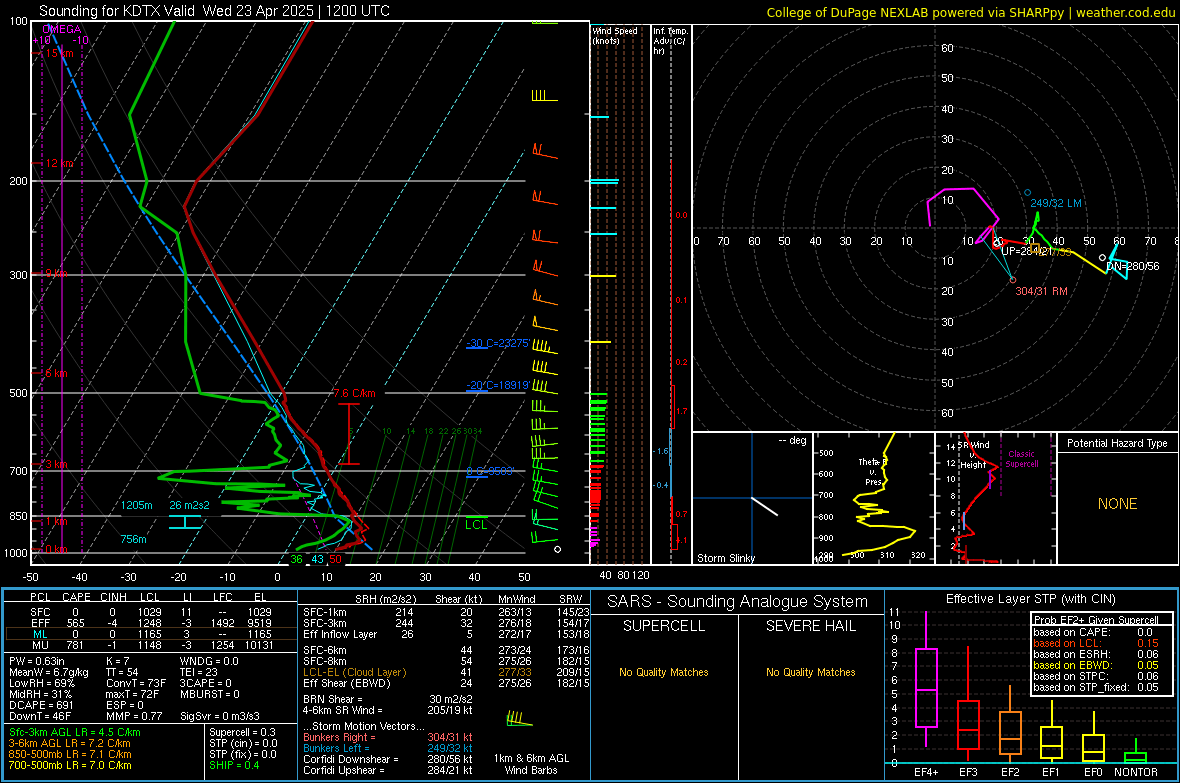Click the '249/32 LM' hodograph label
Screen dimensions: 1180x783
[1056, 203]
